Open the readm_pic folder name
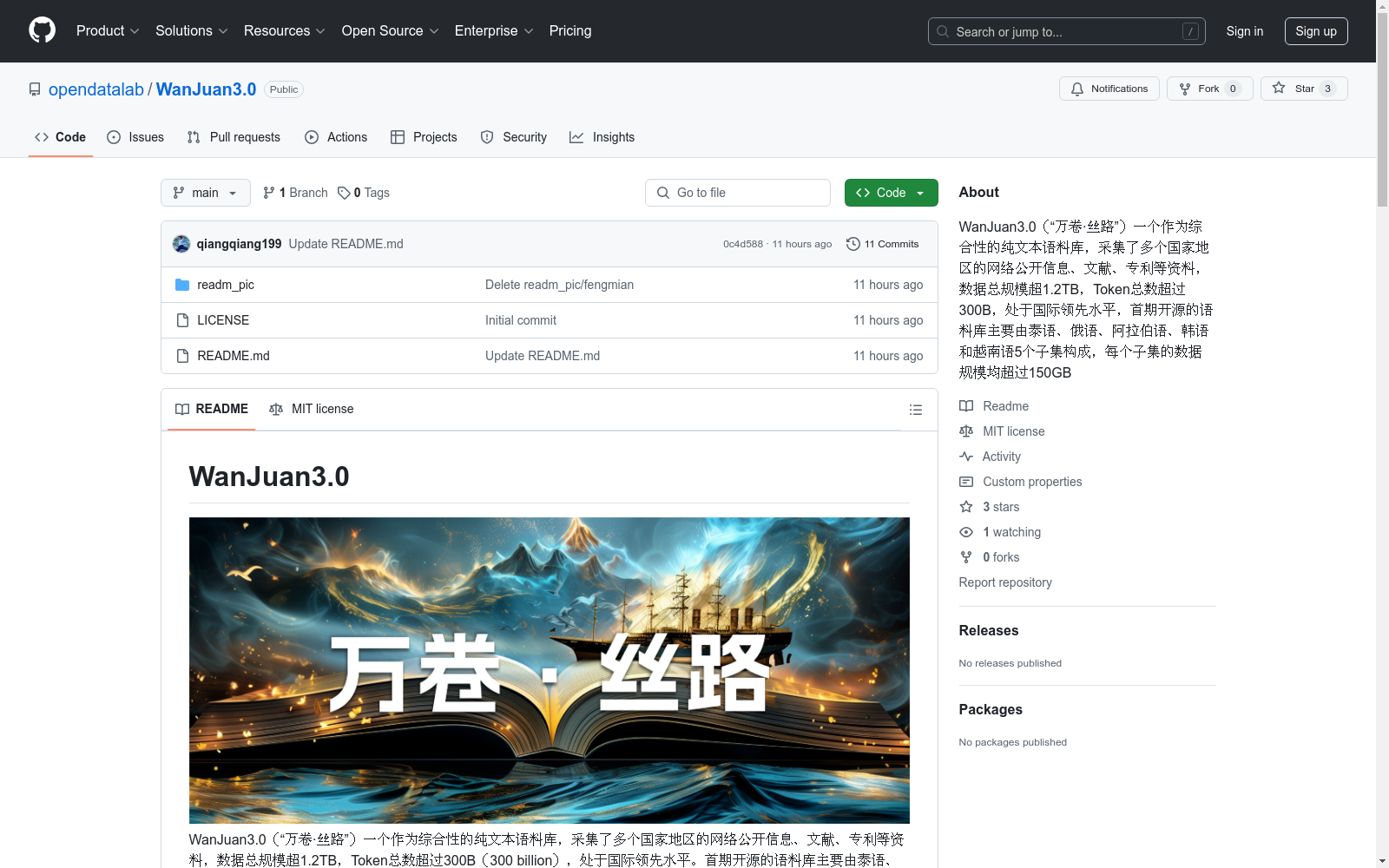This screenshot has height=868, width=1389. (x=226, y=285)
